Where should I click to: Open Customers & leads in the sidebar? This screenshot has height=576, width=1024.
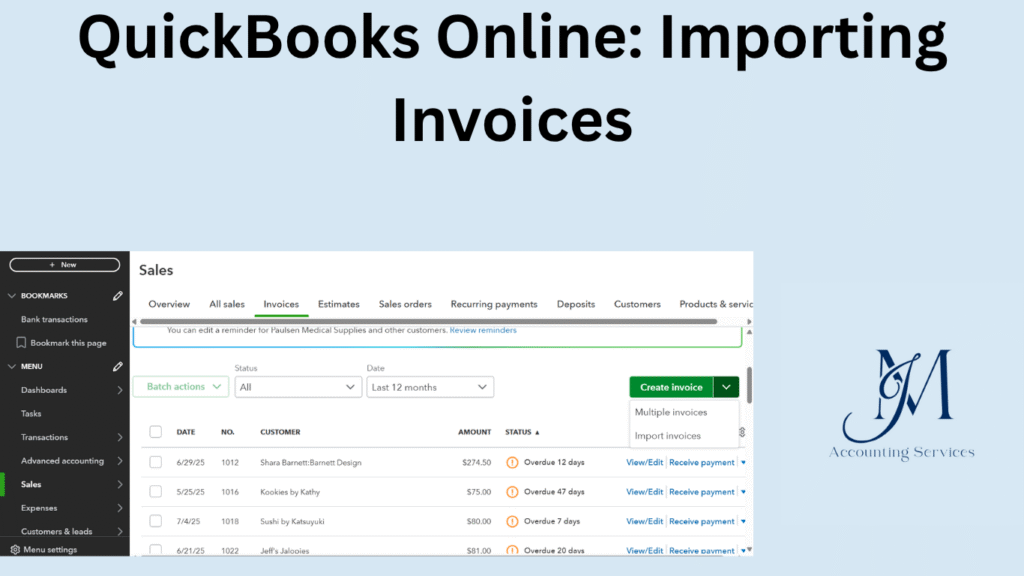(56, 531)
